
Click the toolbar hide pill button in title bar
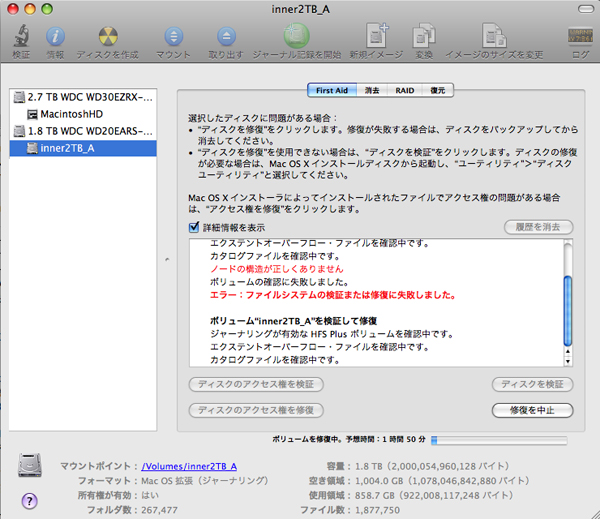pyautogui.click(x=585, y=9)
